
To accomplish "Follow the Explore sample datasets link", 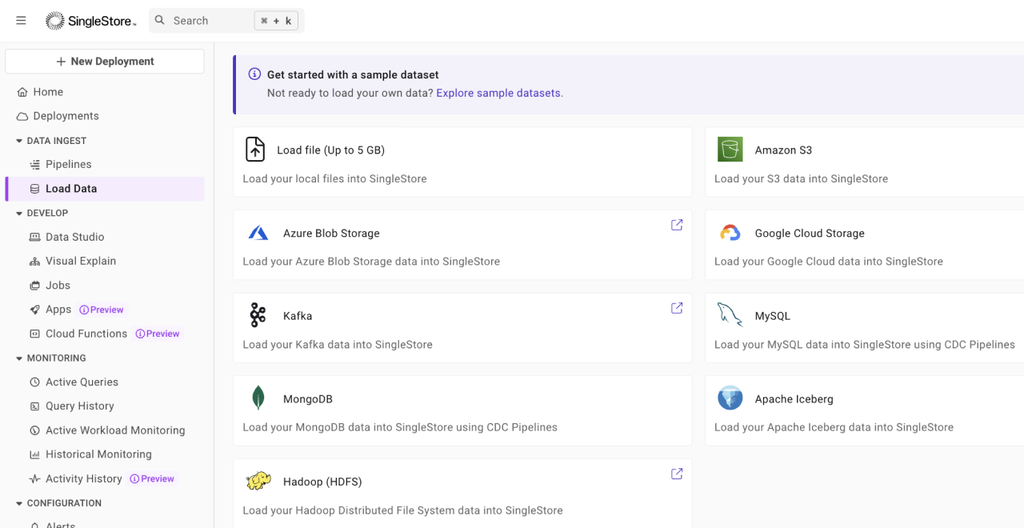I will [498, 93].
